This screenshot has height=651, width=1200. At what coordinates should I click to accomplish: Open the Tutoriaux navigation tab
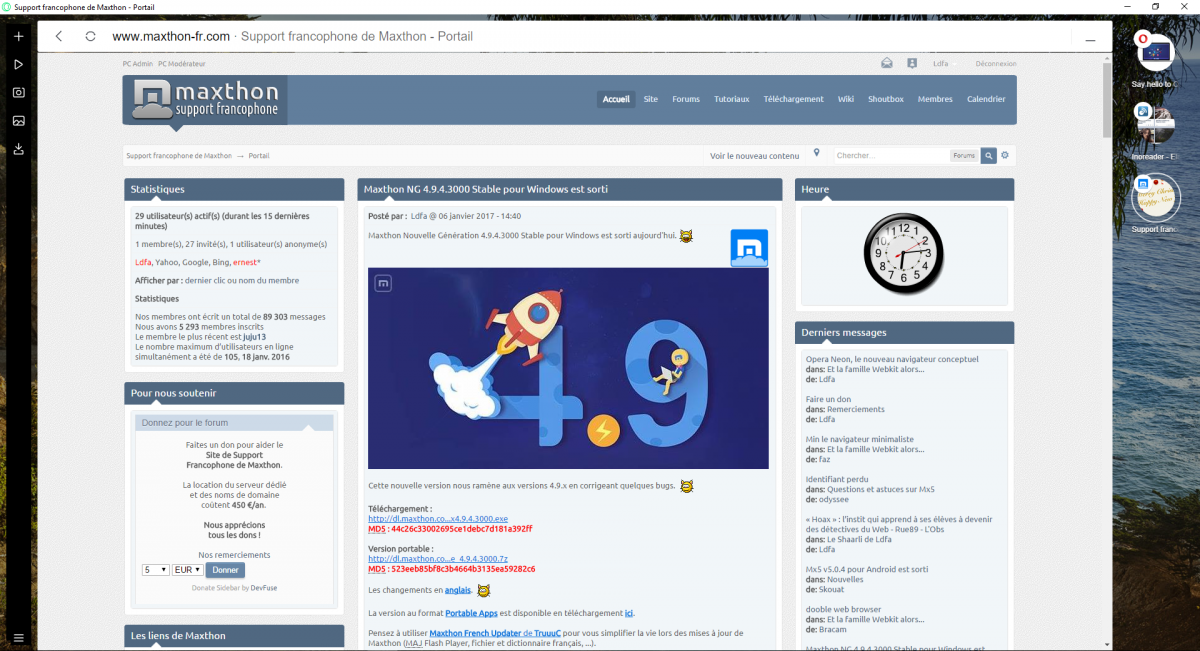[x=731, y=99]
